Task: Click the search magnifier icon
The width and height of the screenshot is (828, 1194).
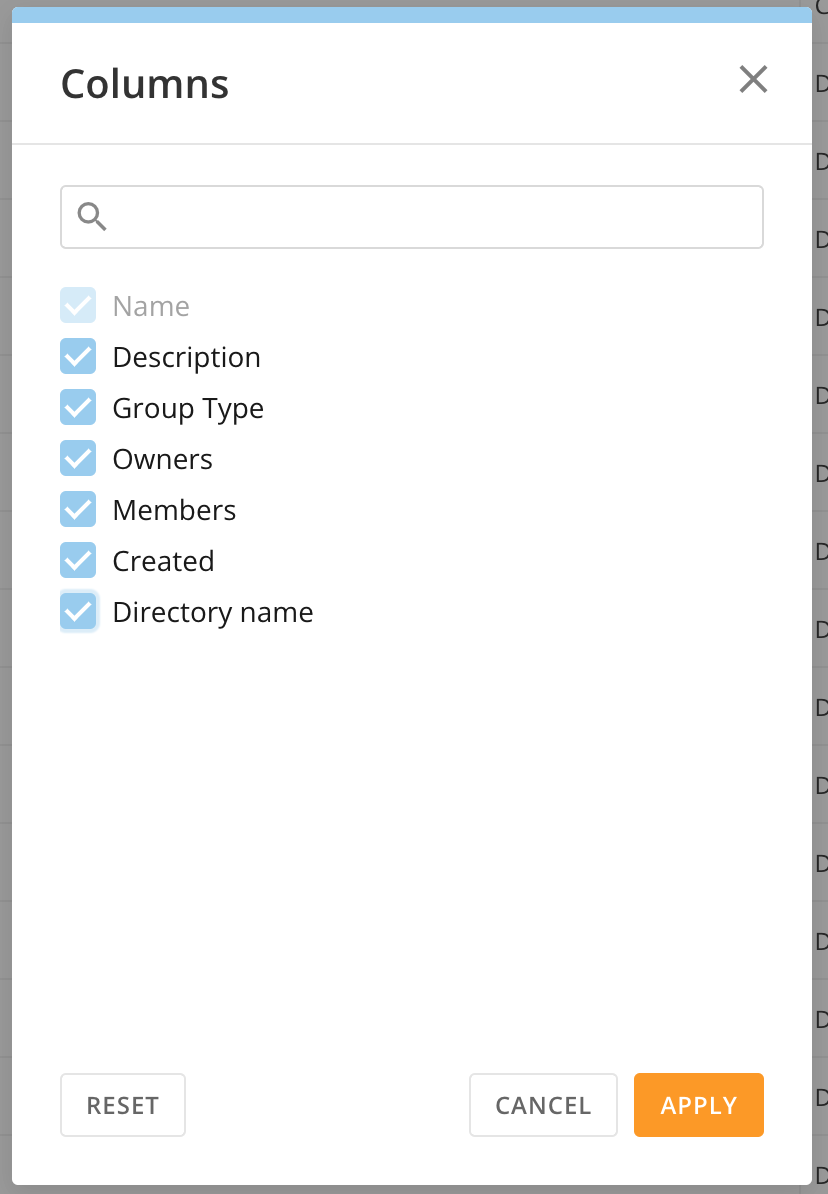Action: 92,216
